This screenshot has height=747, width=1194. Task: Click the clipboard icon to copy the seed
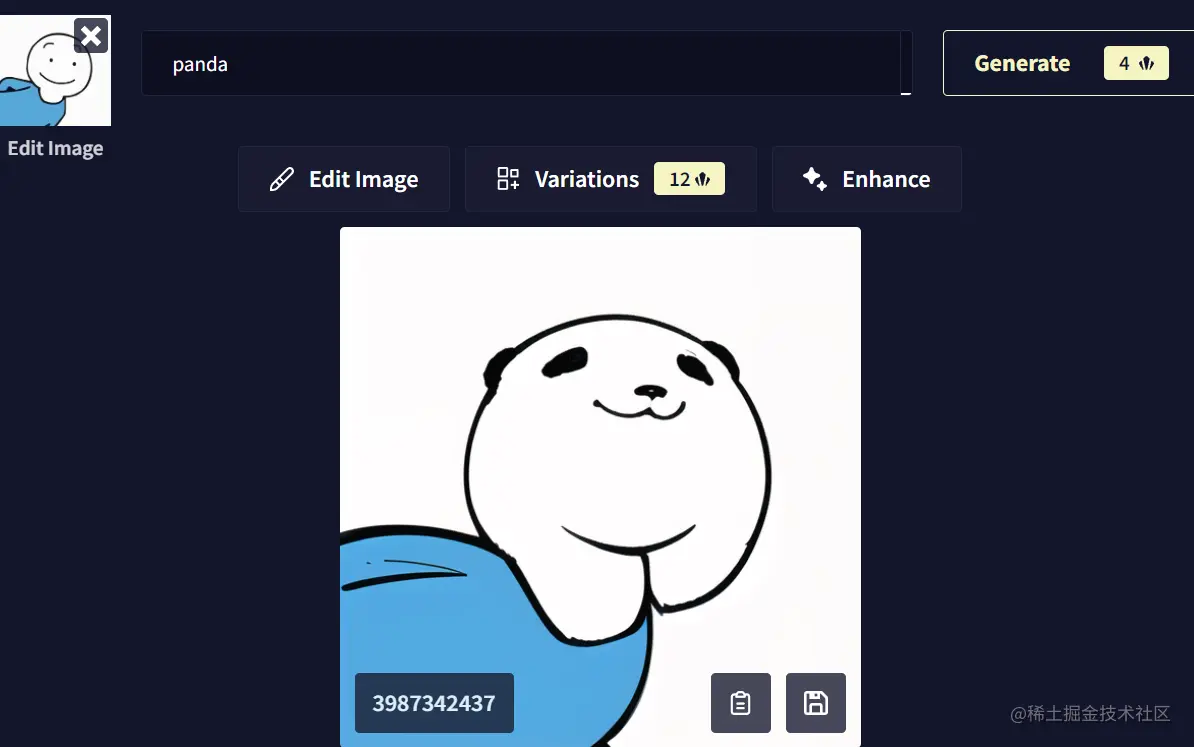click(x=740, y=703)
